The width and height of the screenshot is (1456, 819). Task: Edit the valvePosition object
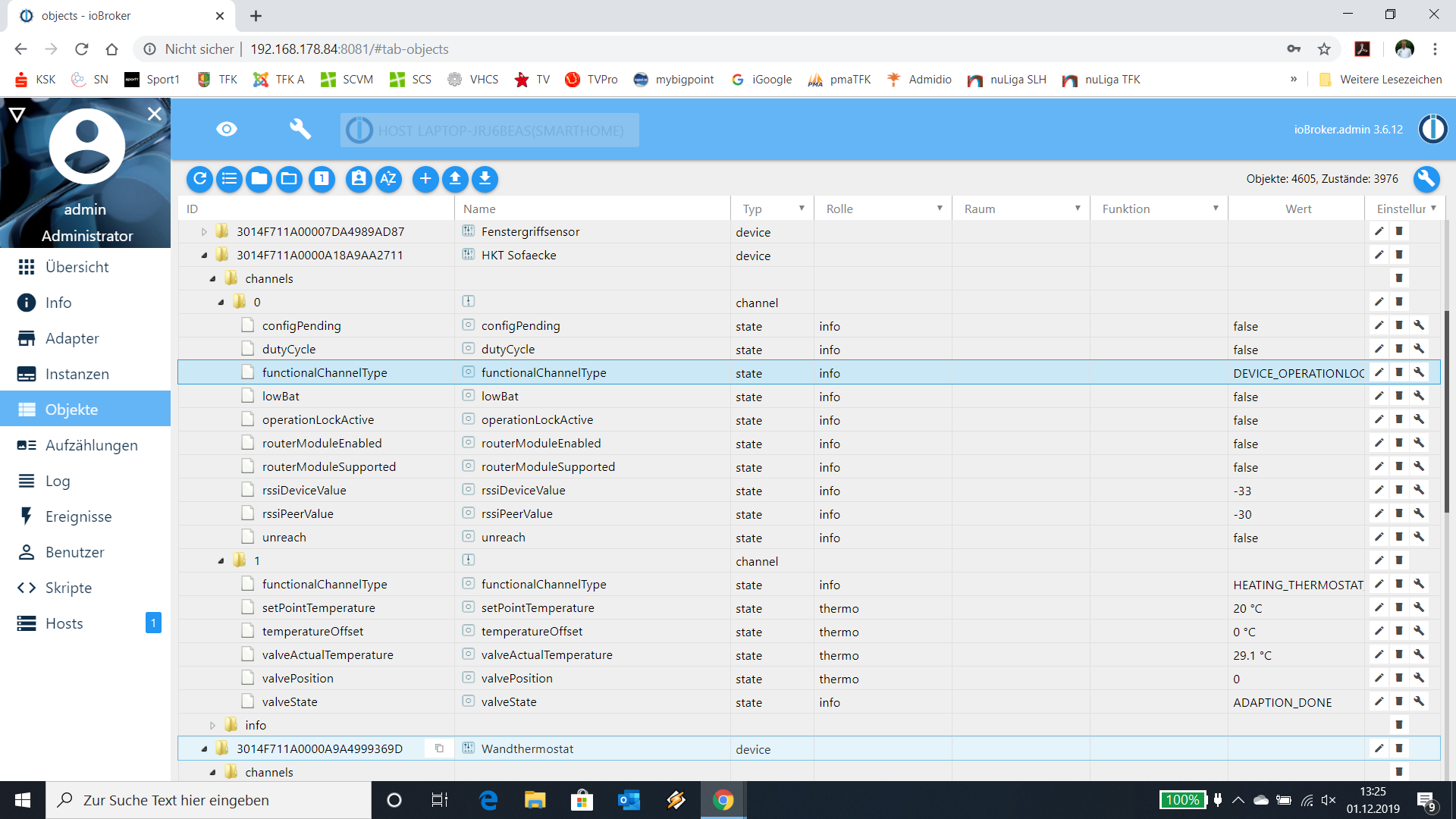(1379, 678)
